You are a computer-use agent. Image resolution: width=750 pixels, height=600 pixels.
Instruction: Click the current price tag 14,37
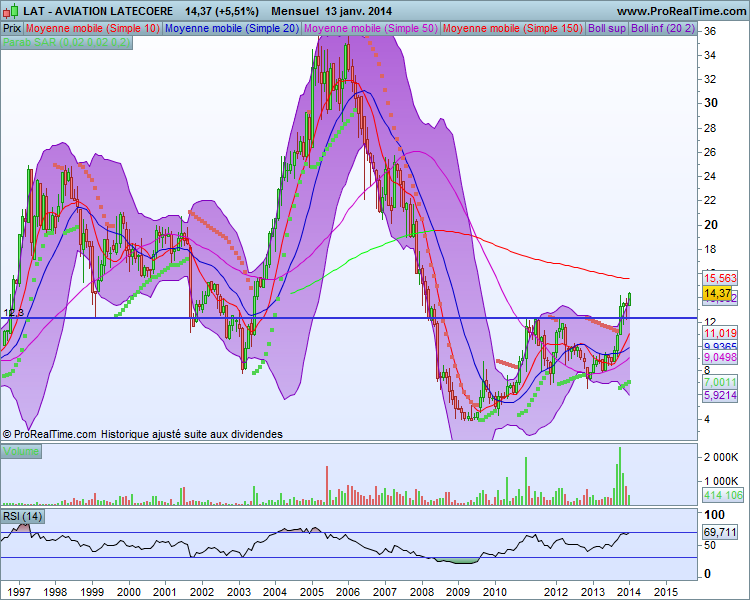click(717, 293)
